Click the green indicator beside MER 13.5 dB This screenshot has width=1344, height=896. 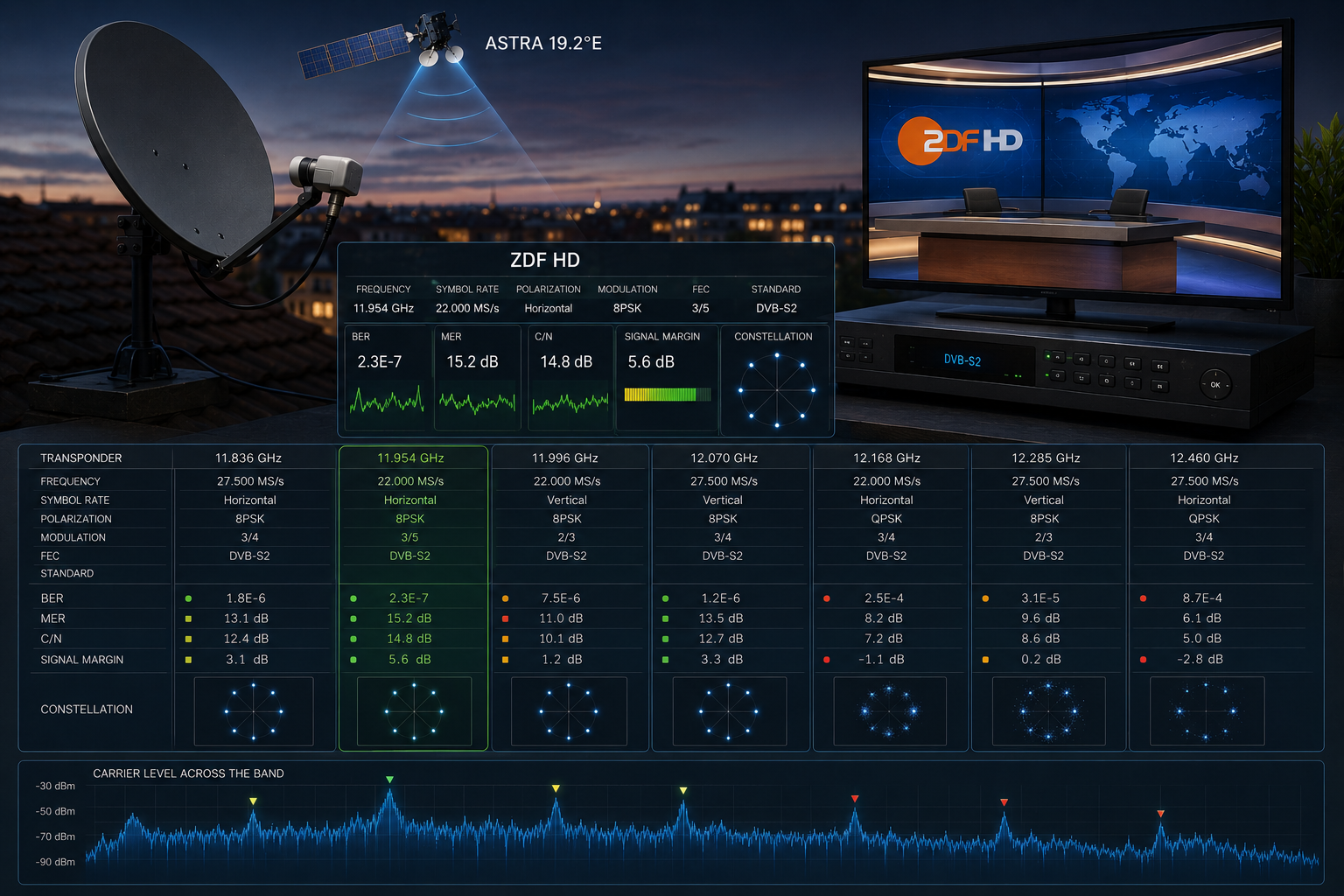[665, 619]
